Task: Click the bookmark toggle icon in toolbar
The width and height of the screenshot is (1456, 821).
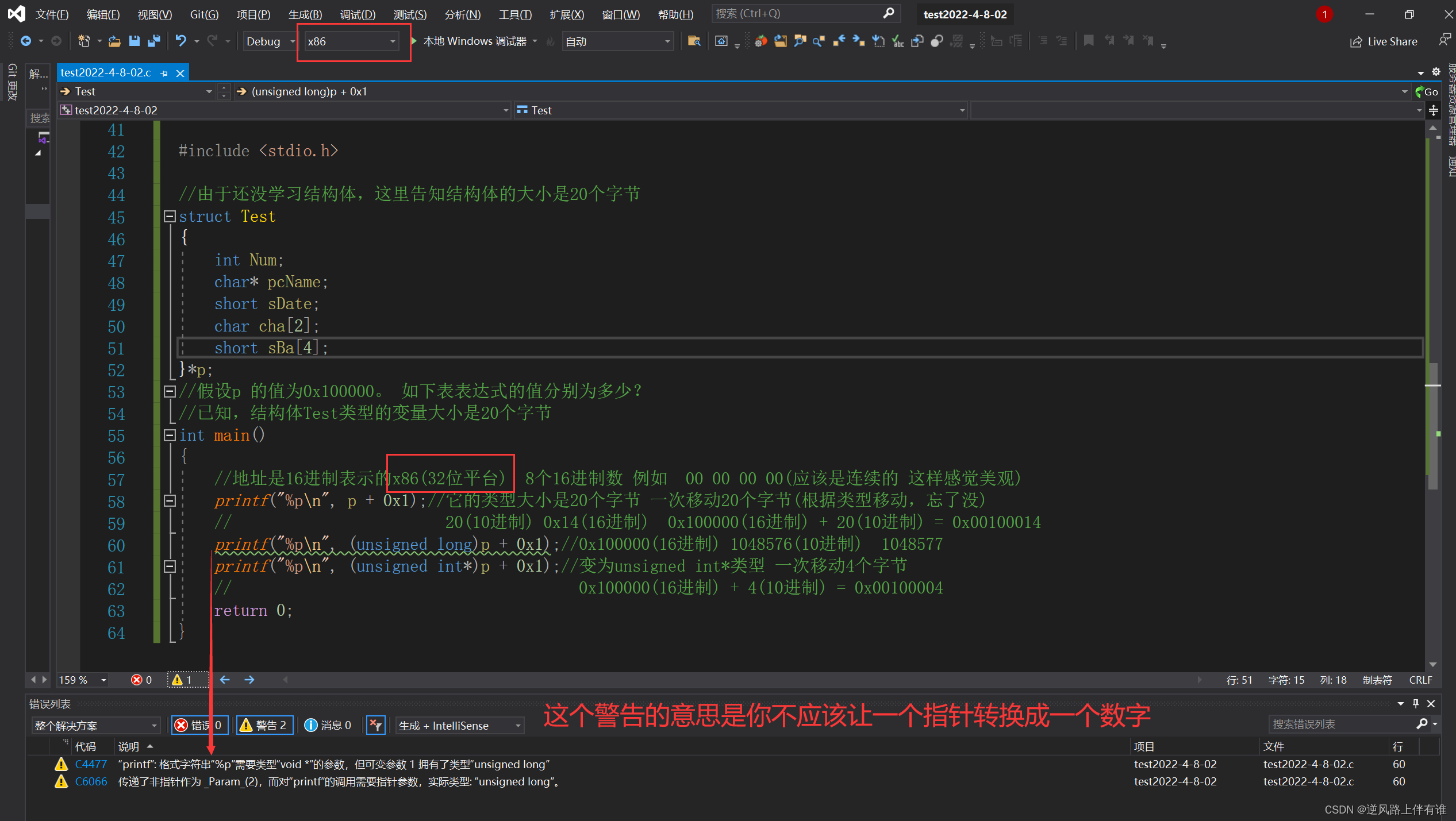Action: click(x=1088, y=41)
